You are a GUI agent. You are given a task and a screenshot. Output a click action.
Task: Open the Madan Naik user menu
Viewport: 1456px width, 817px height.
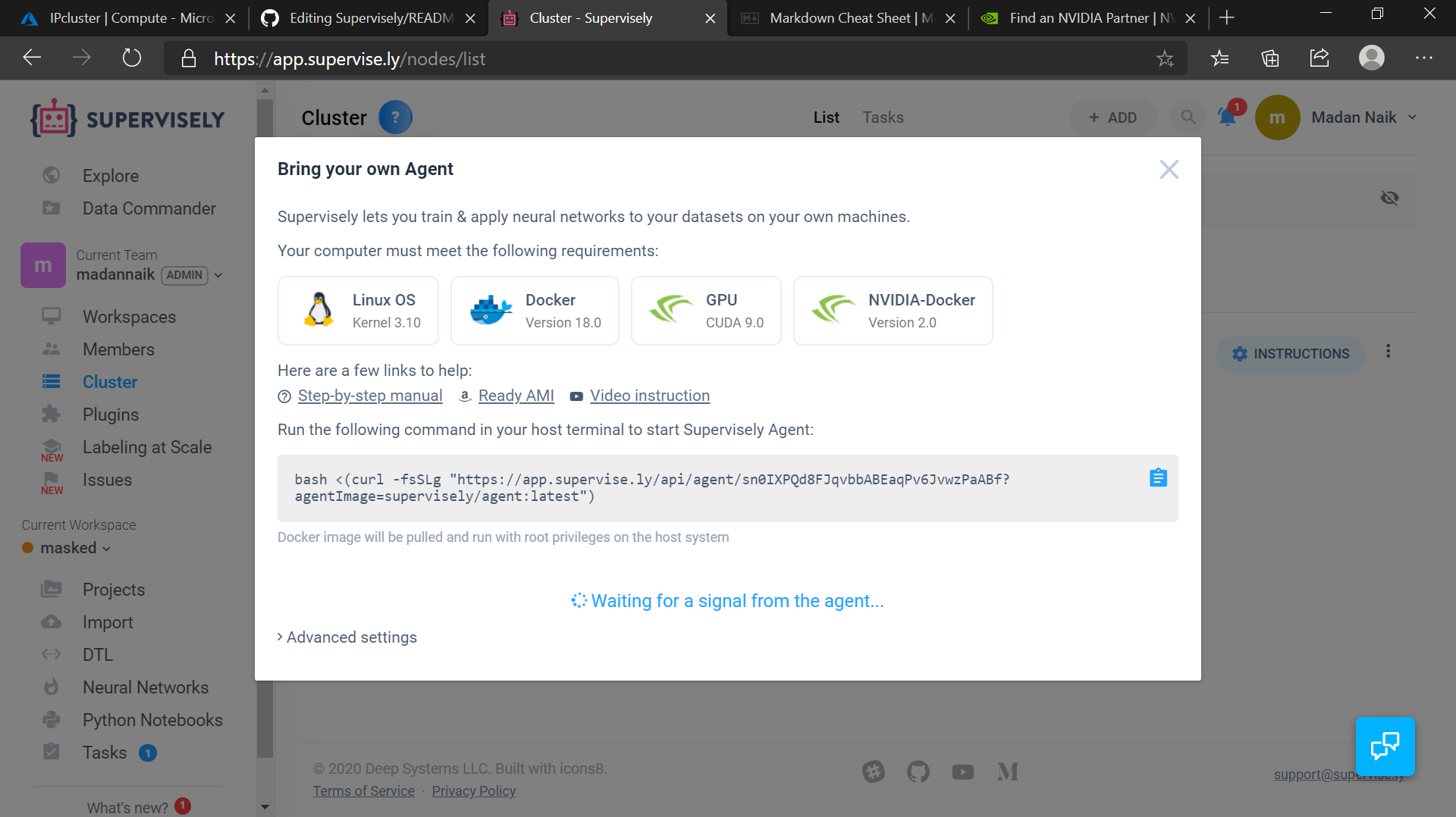1363,117
